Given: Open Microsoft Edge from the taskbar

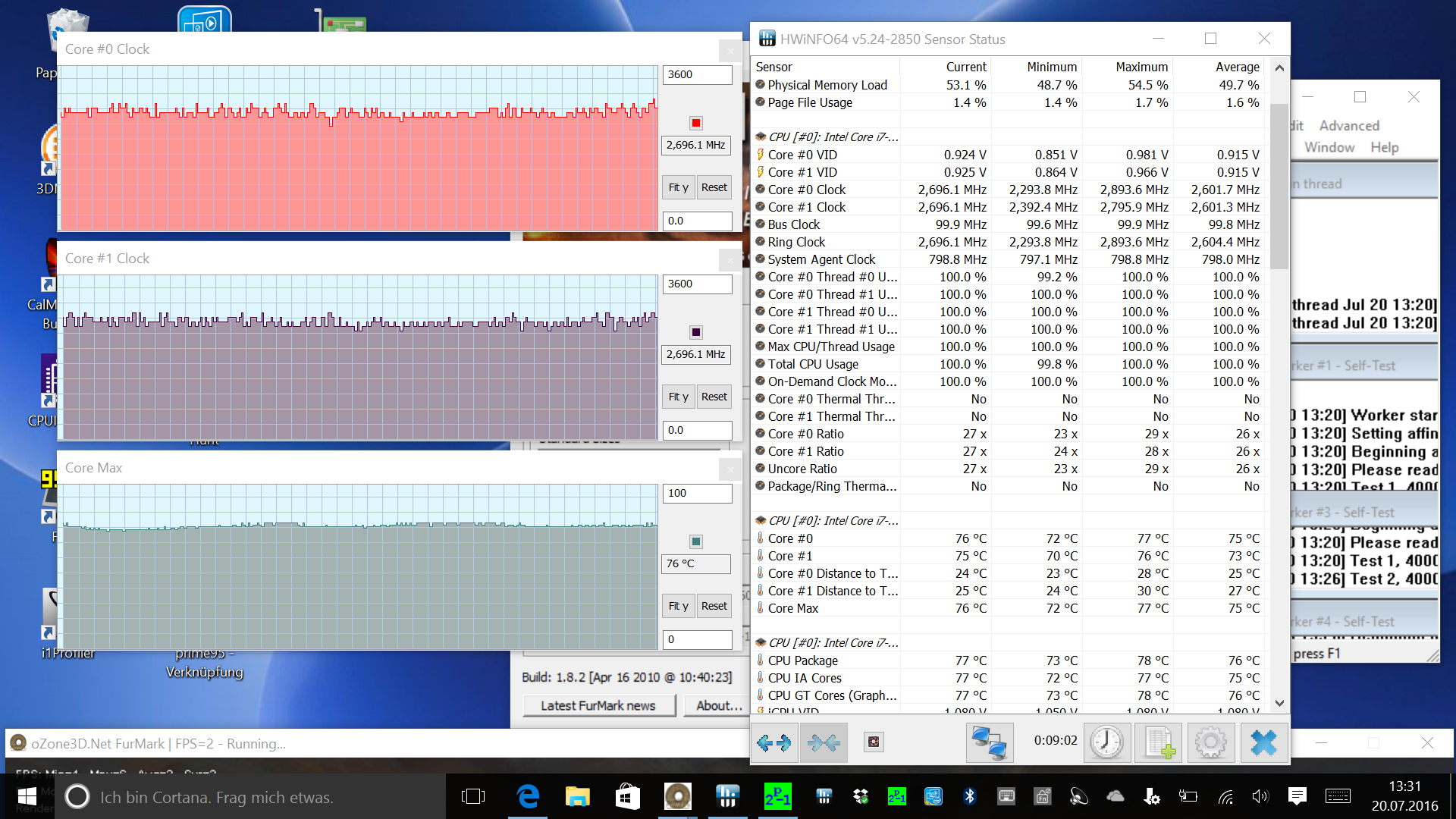Looking at the screenshot, I should [x=527, y=796].
